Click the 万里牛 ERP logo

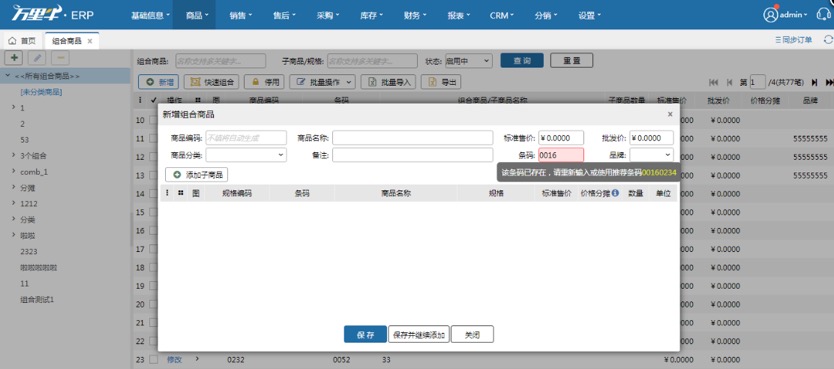tap(52, 14)
